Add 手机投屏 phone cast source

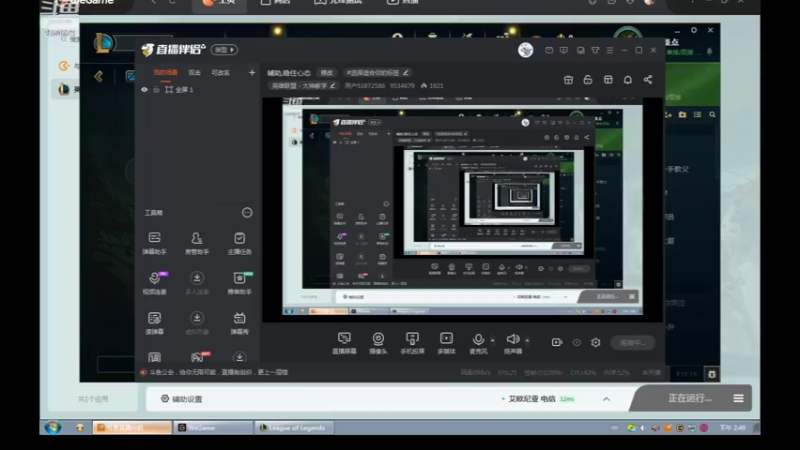[x=412, y=343]
